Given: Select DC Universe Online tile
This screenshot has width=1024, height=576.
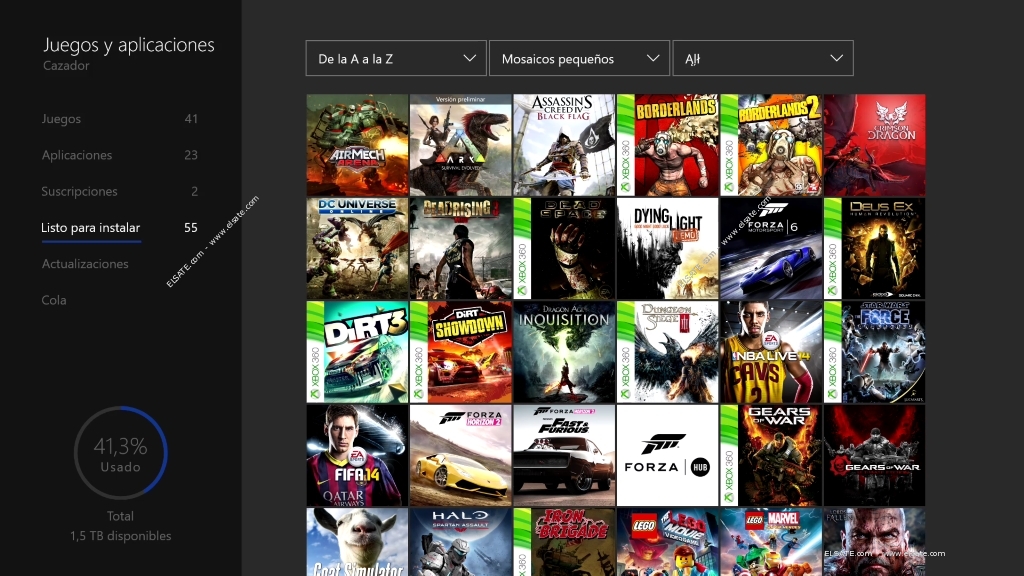Looking at the screenshot, I should tap(357, 248).
